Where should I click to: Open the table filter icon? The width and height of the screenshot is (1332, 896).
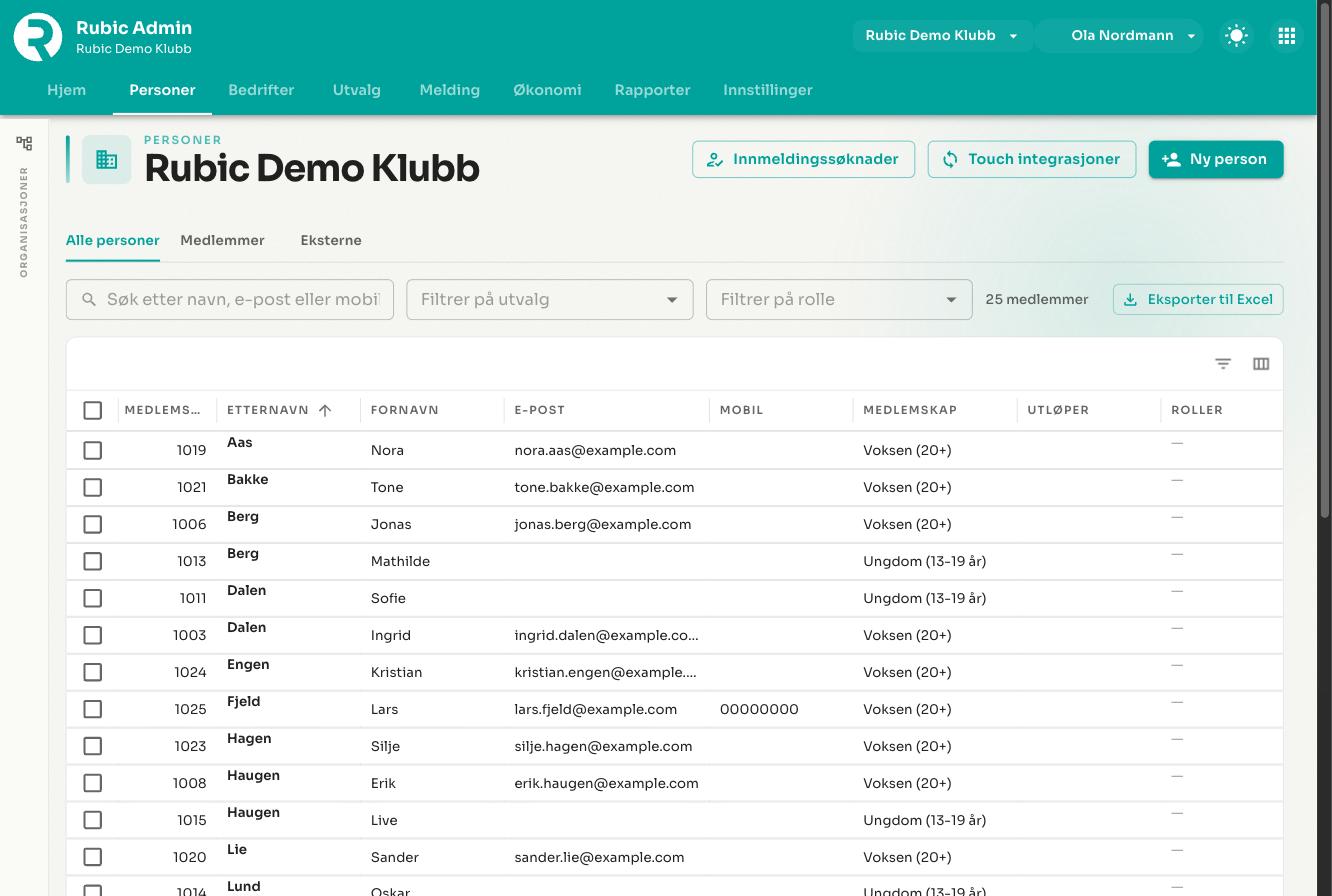(x=1223, y=364)
